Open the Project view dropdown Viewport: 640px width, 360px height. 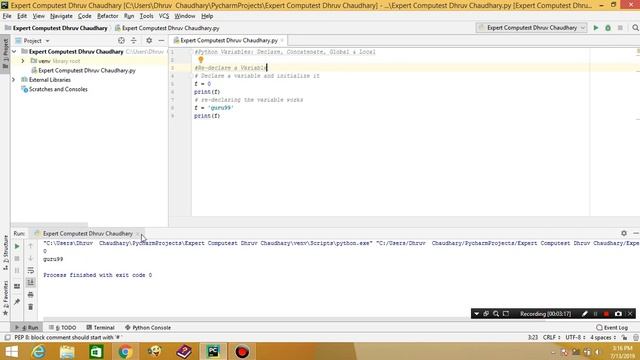click(x=32, y=41)
